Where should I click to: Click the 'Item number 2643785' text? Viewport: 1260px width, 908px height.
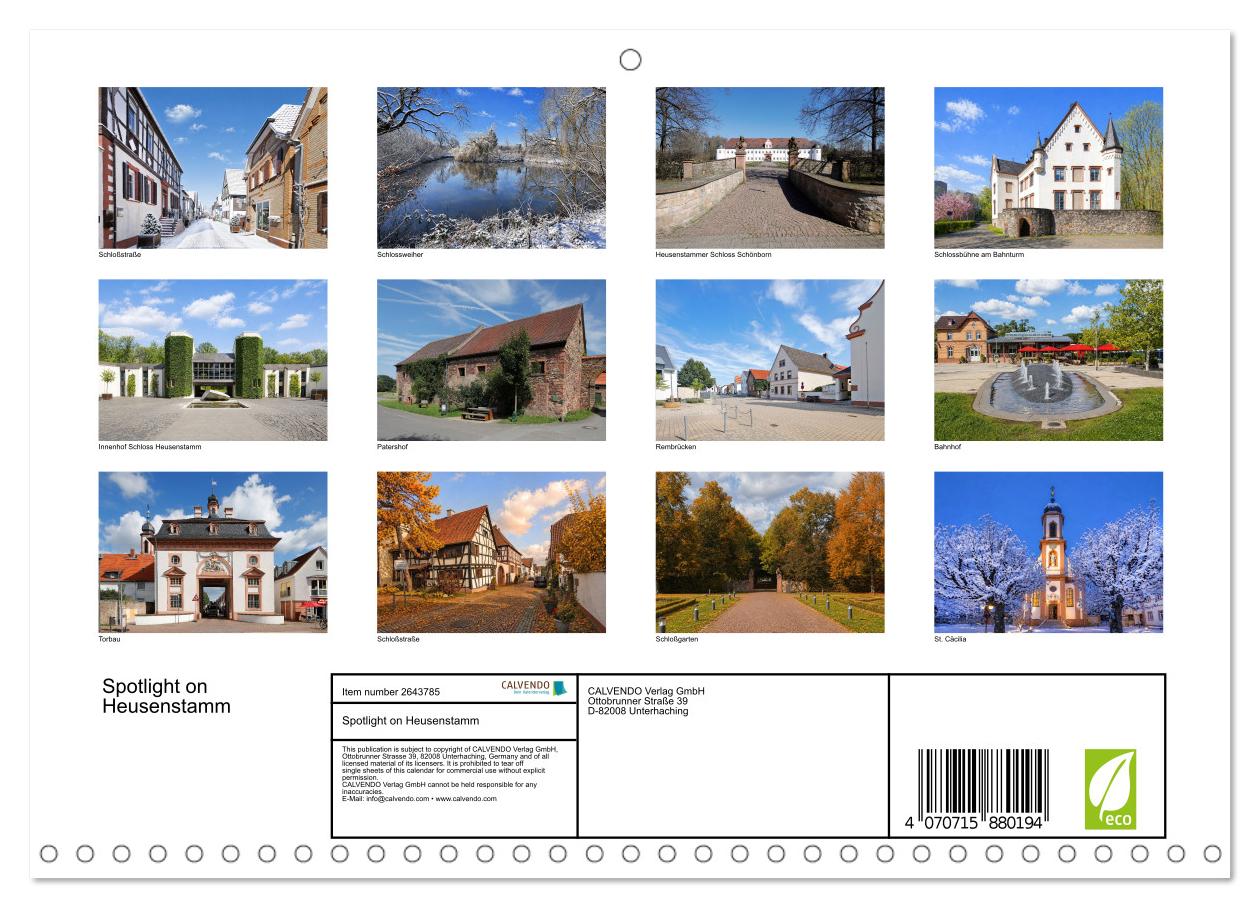click(391, 691)
